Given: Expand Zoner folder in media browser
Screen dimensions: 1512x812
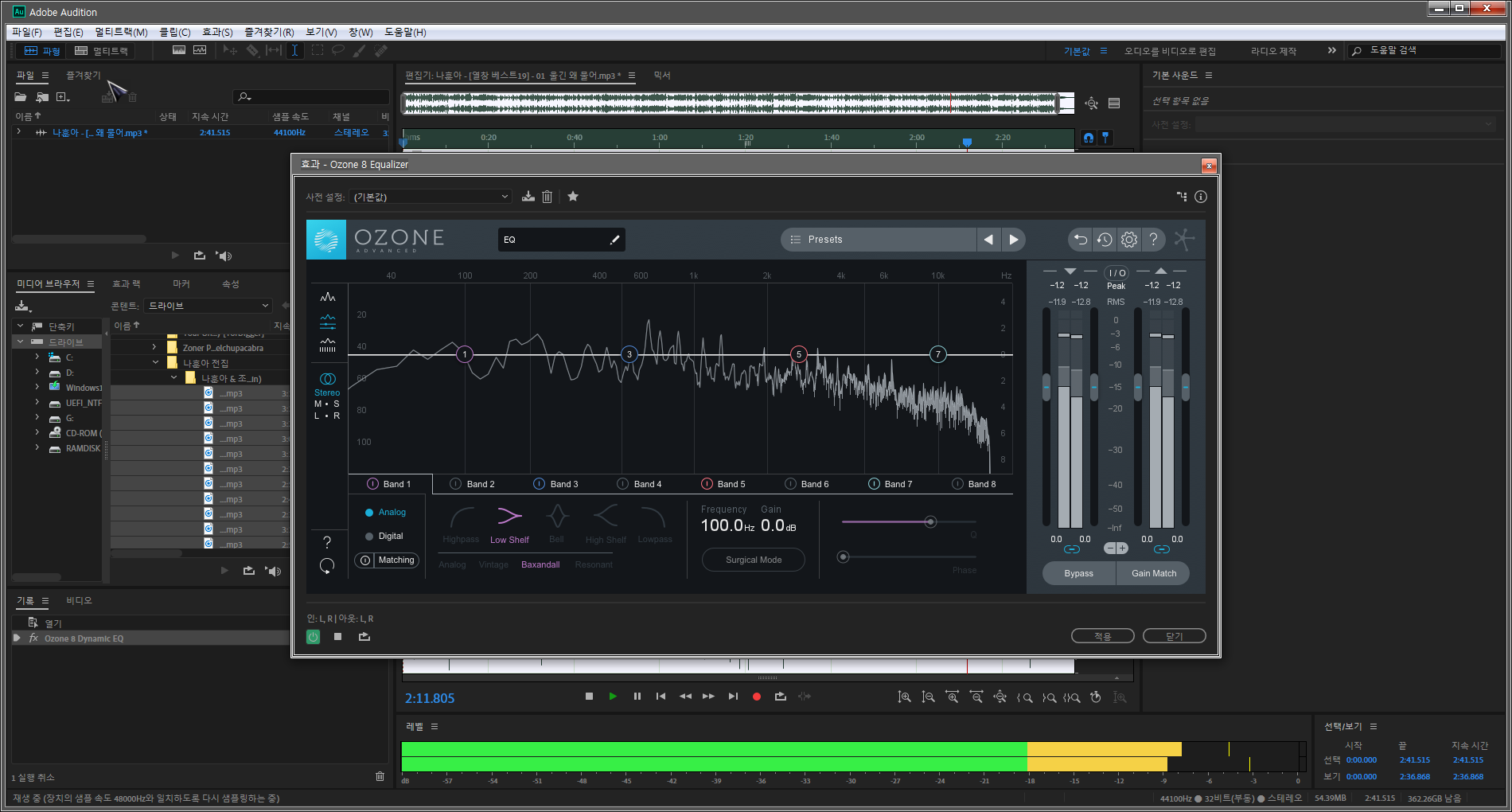Looking at the screenshot, I should tap(154, 347).
